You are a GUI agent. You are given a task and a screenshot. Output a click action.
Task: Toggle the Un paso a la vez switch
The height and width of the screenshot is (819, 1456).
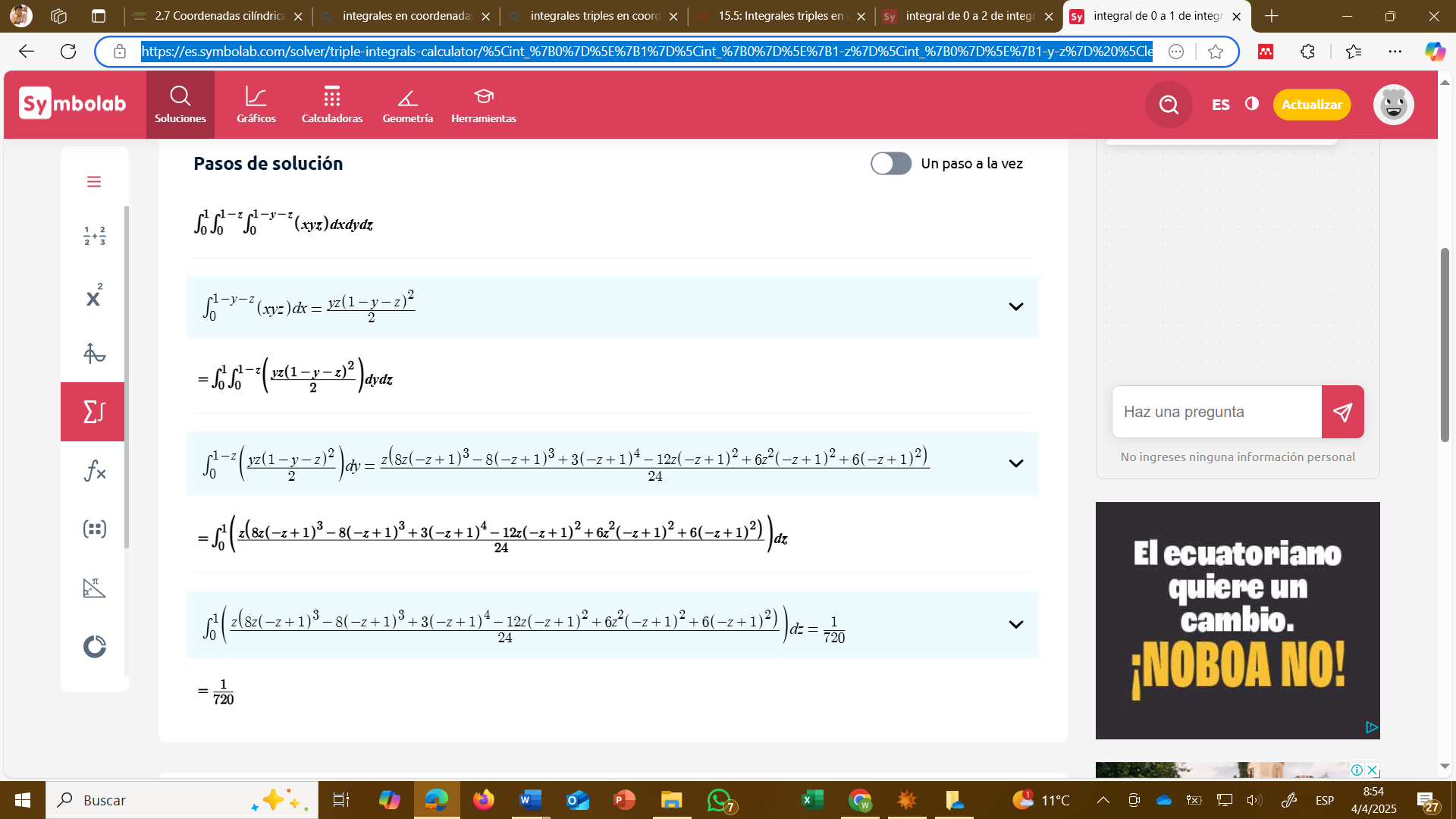pyautogui.click(x=891, y=163)
